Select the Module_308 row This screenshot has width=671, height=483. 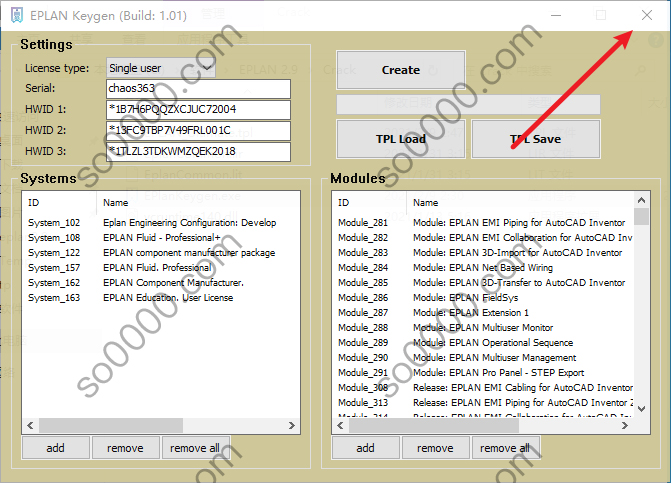tap(483, 387)
